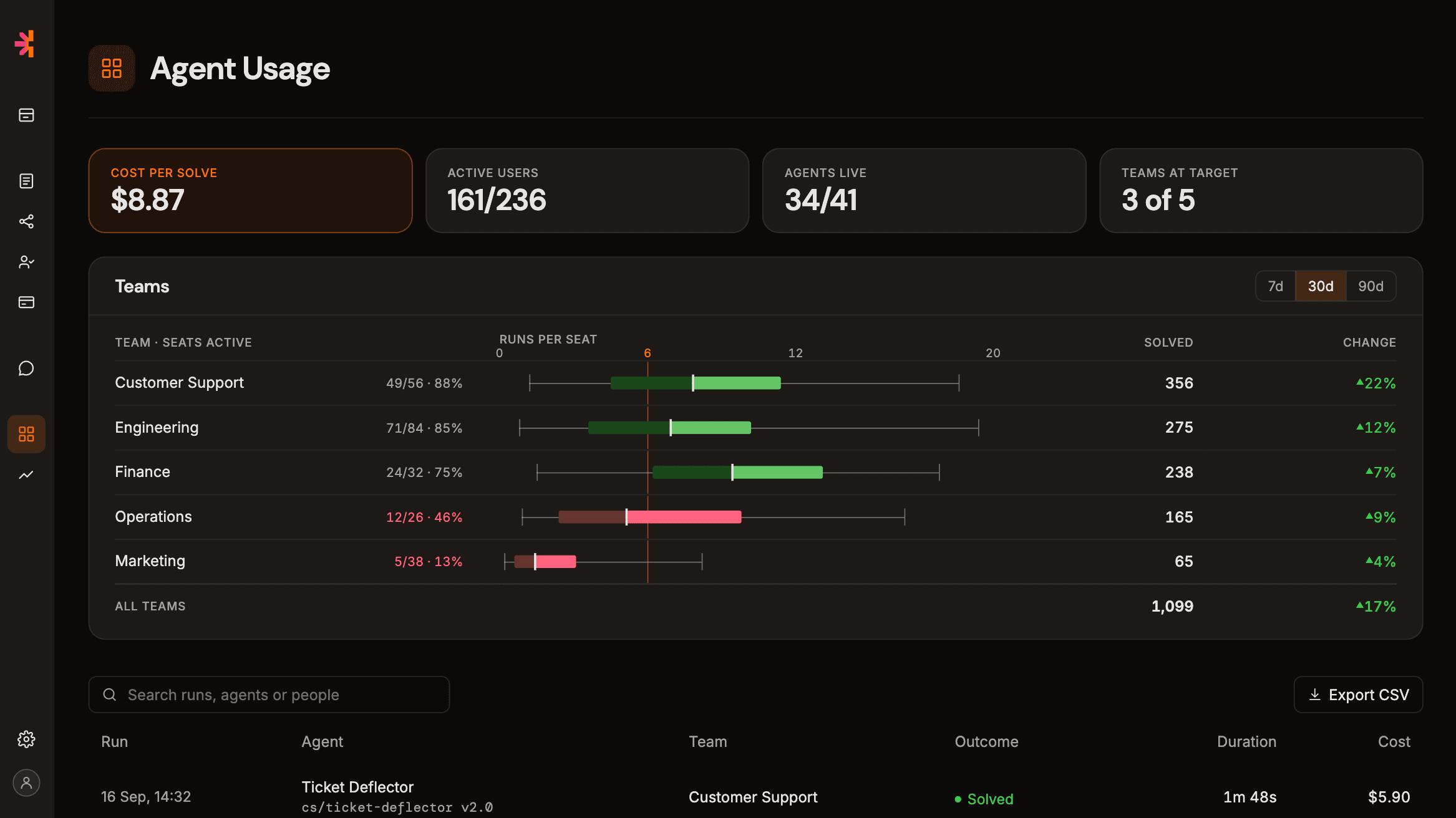Viewport: 1456px width, 818px height.
Task: Click the Finance runs-per-seat bar
Action: 737,473
